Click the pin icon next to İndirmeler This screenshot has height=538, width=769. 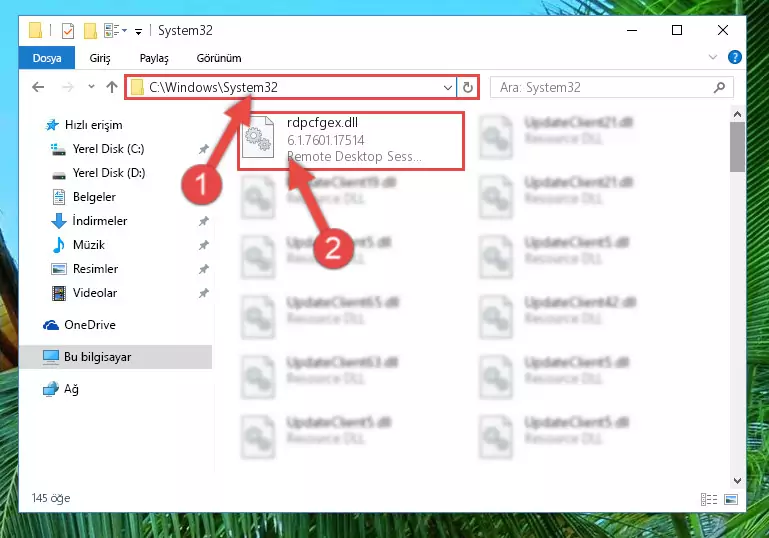click(x=204, y=221)
